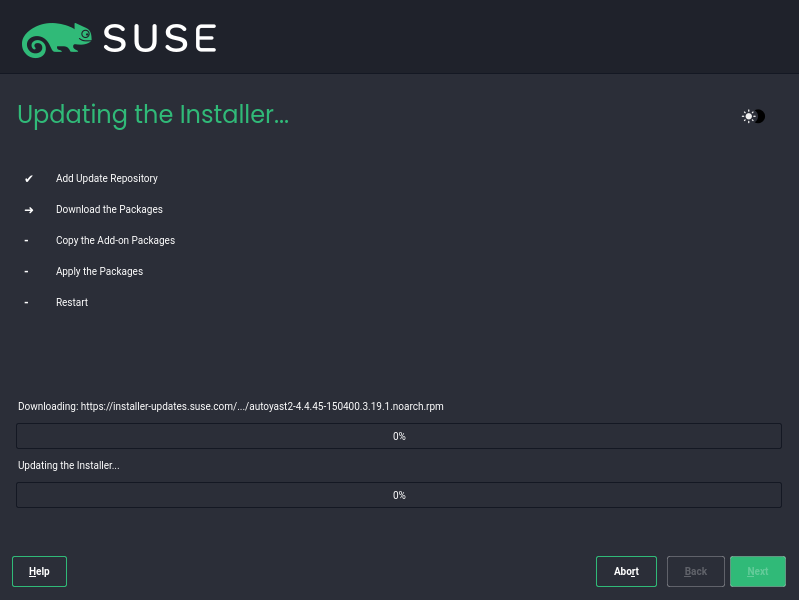Toggle the light/dark theme switch
Viewport: 799px width, 600px height.
pos(753,116)
